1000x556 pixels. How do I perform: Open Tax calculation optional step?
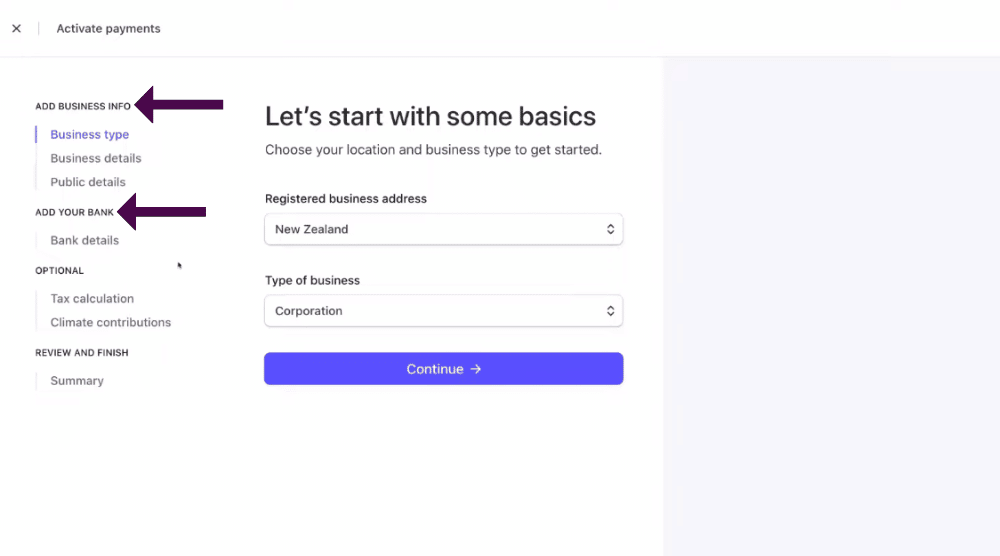coord(92,298)
